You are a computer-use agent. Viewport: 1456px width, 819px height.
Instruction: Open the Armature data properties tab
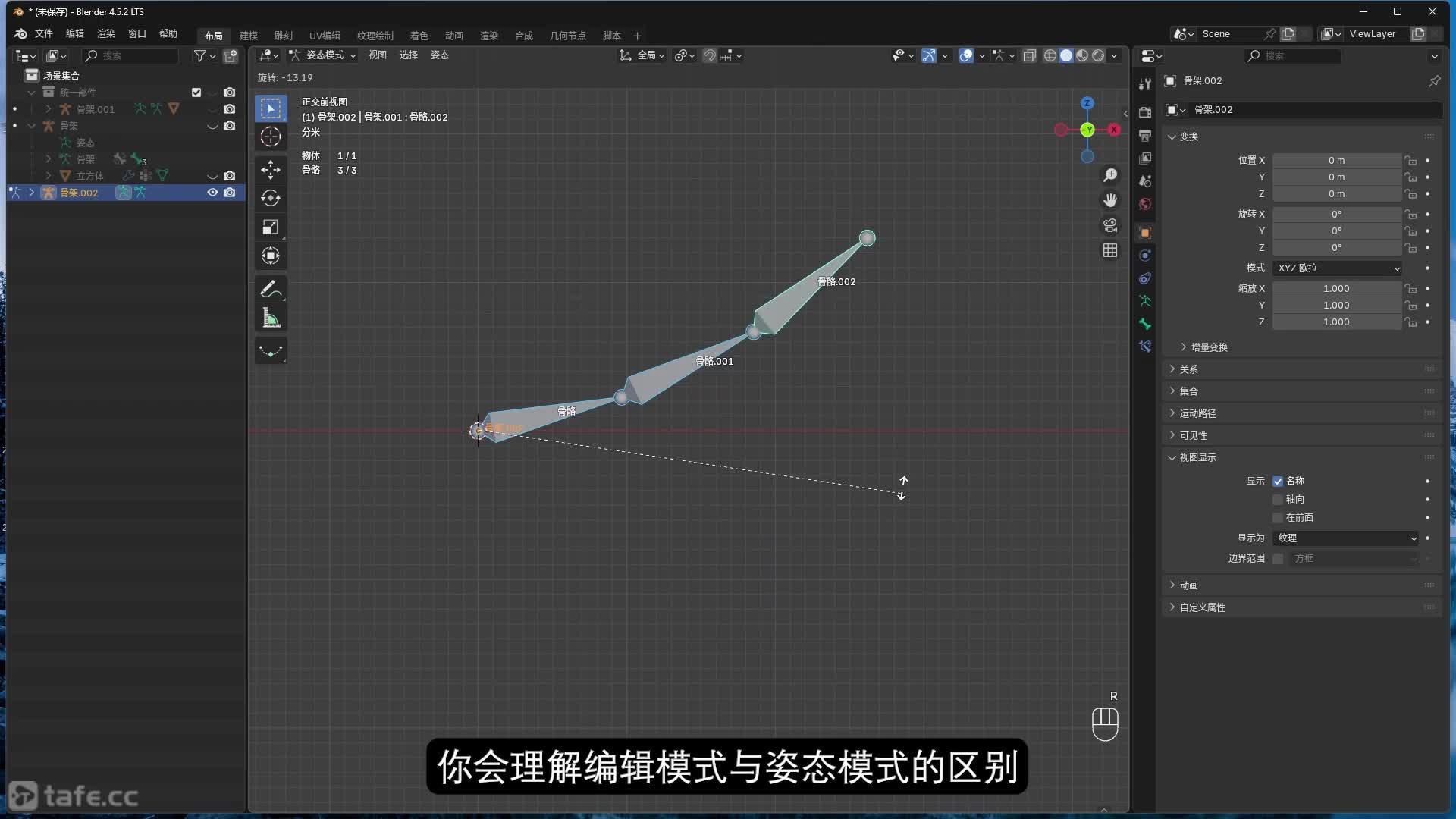pyautogui.click(x=1145, y=301)
